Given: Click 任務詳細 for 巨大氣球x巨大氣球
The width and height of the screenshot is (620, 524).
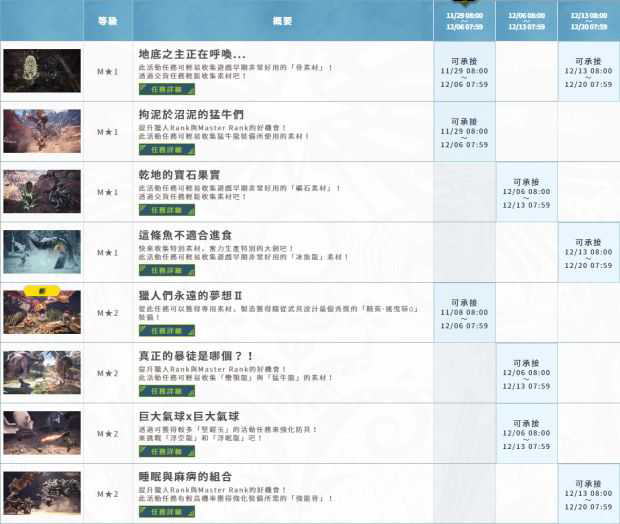Looking at the screenshot, I should point(160,451).
